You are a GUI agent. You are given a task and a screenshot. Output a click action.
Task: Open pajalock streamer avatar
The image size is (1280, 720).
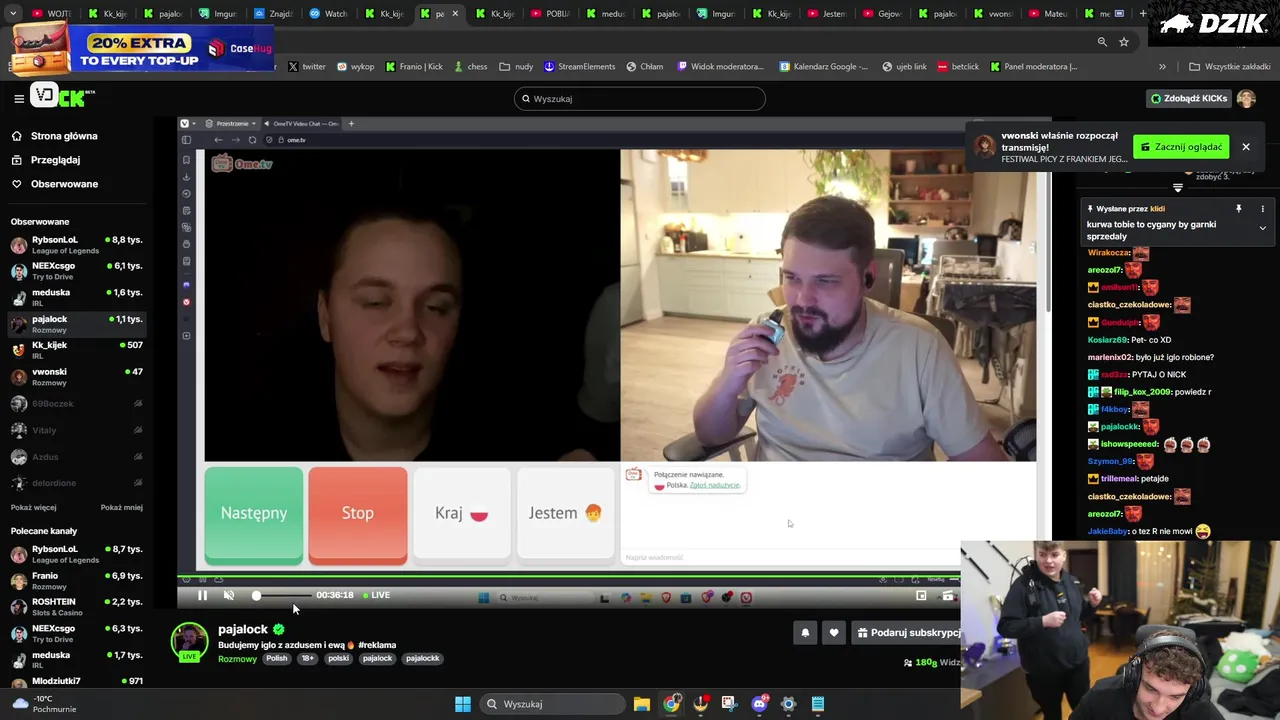pos(189,641)
